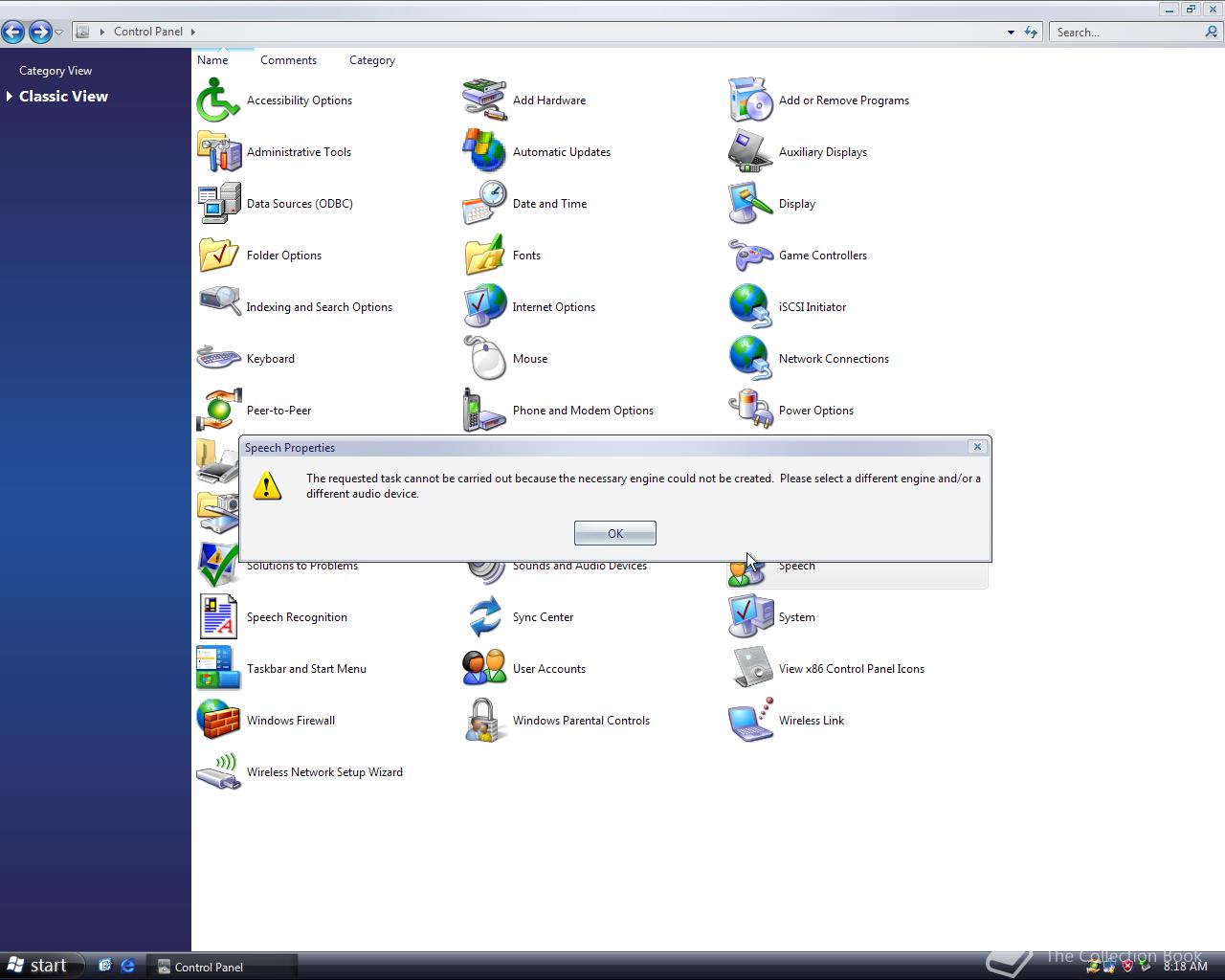Image resolution: width=1225 pixels, height=980 pixels.
Task: Click the clock showing 8:18 AM
Action: [x=1185, y=967]
